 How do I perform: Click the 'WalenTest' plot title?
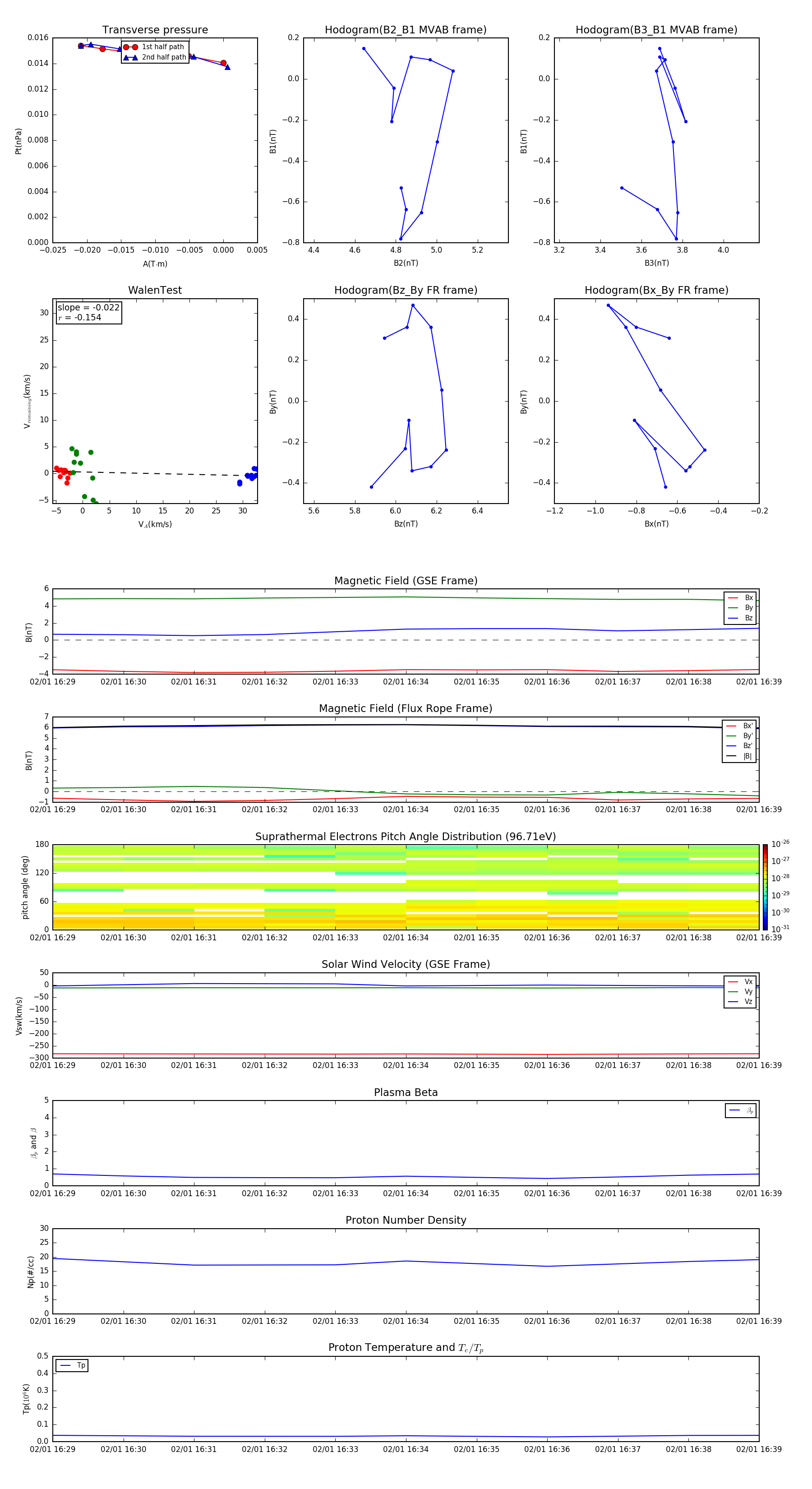point(155,290)
